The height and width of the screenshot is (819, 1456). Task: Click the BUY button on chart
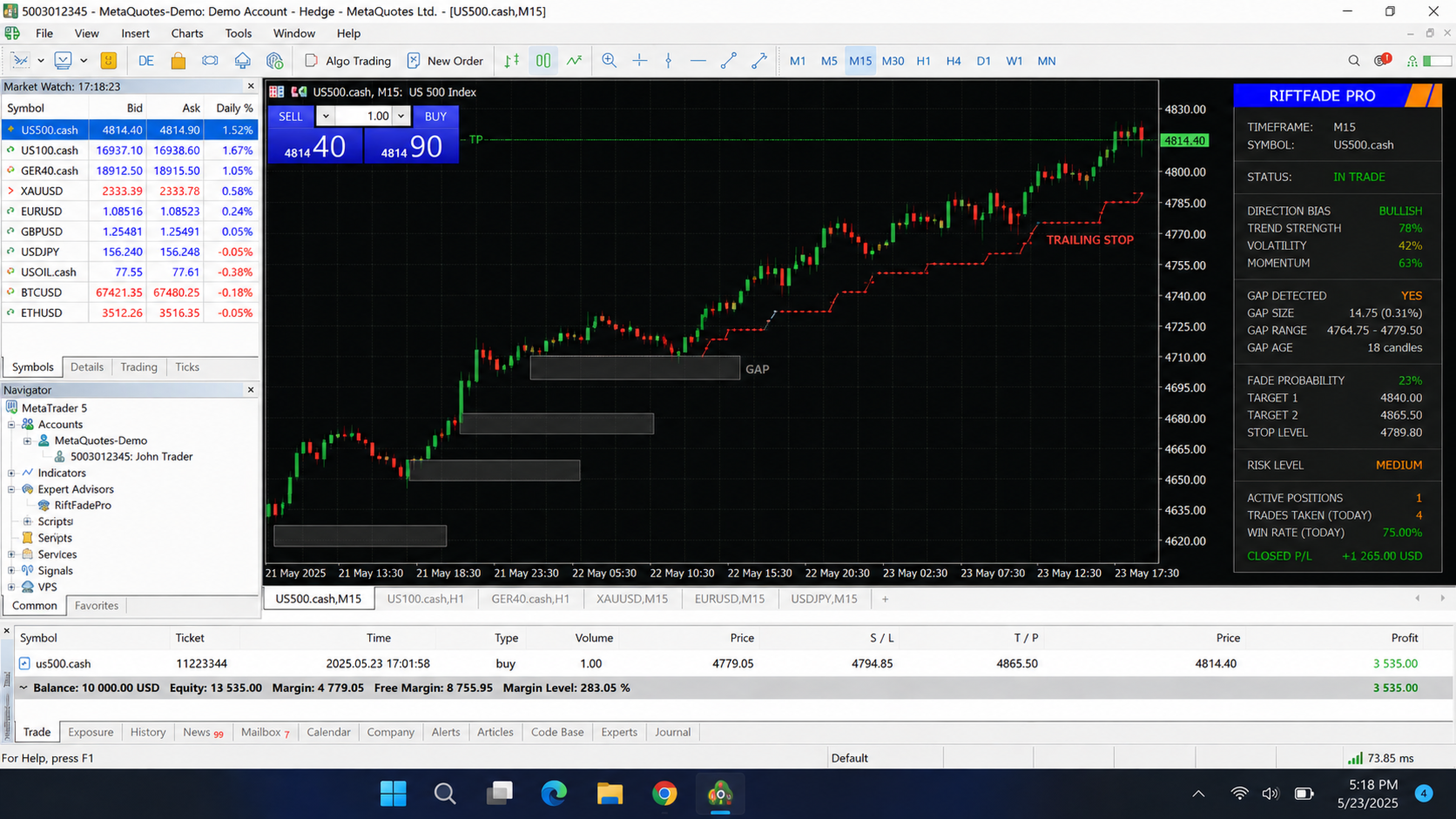435,116
